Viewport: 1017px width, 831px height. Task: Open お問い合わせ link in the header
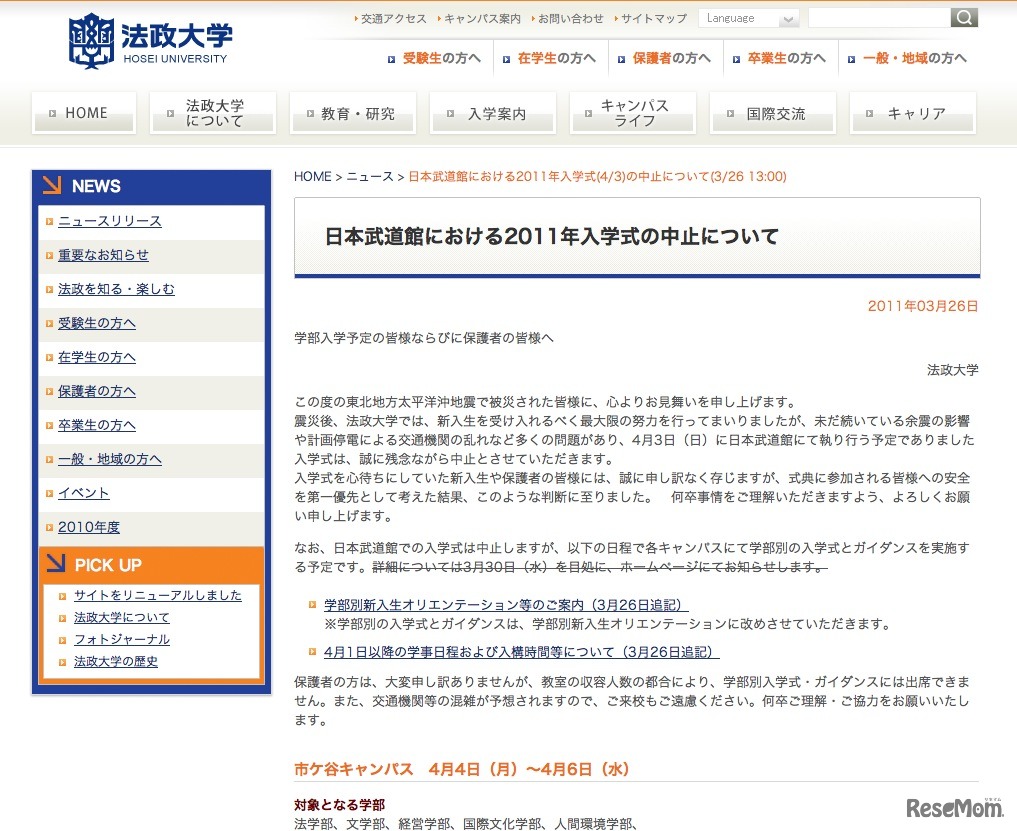click(570, 19)
